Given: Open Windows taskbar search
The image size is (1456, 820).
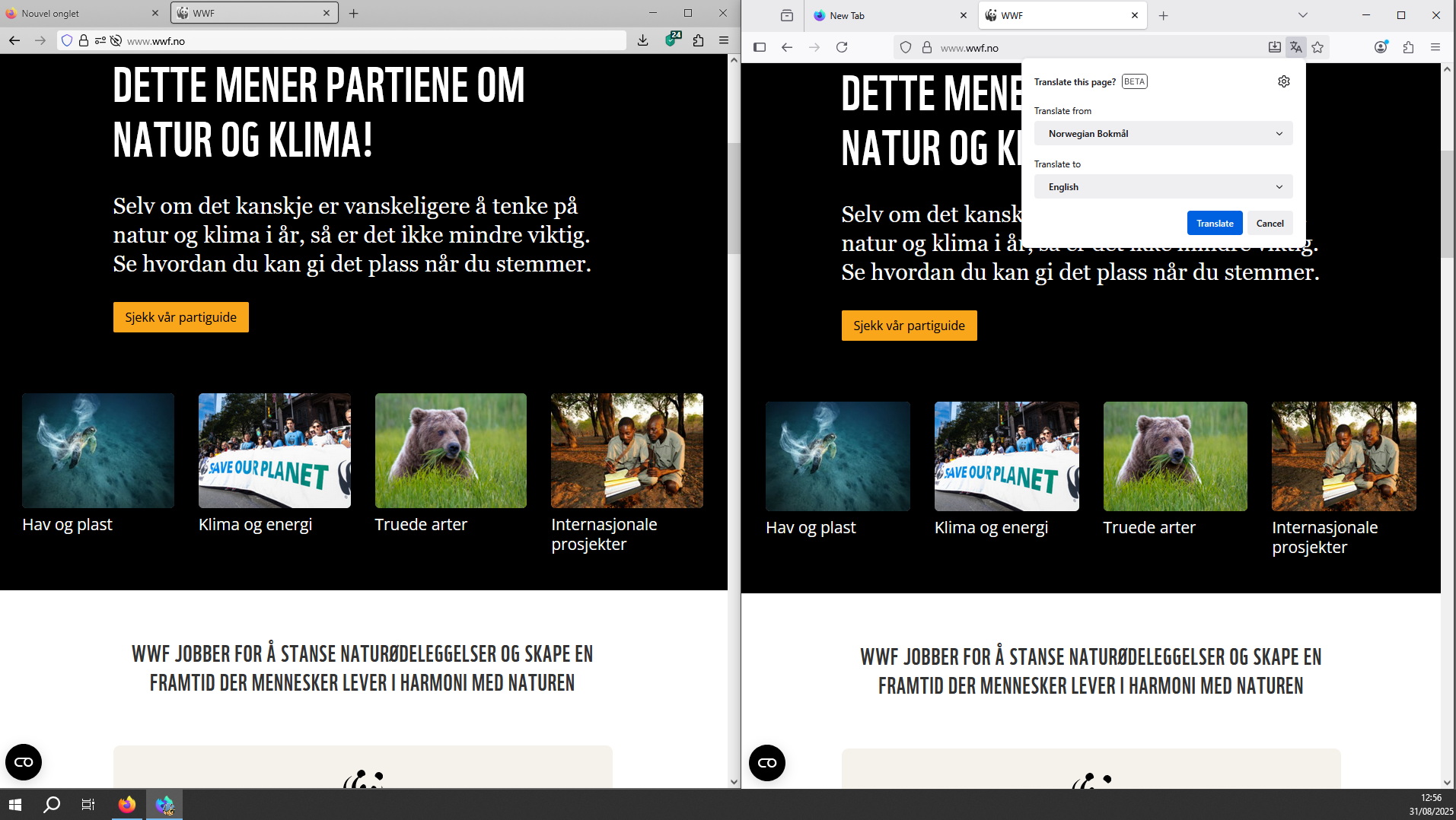Looking at the screenshot, I should (52, 804).
